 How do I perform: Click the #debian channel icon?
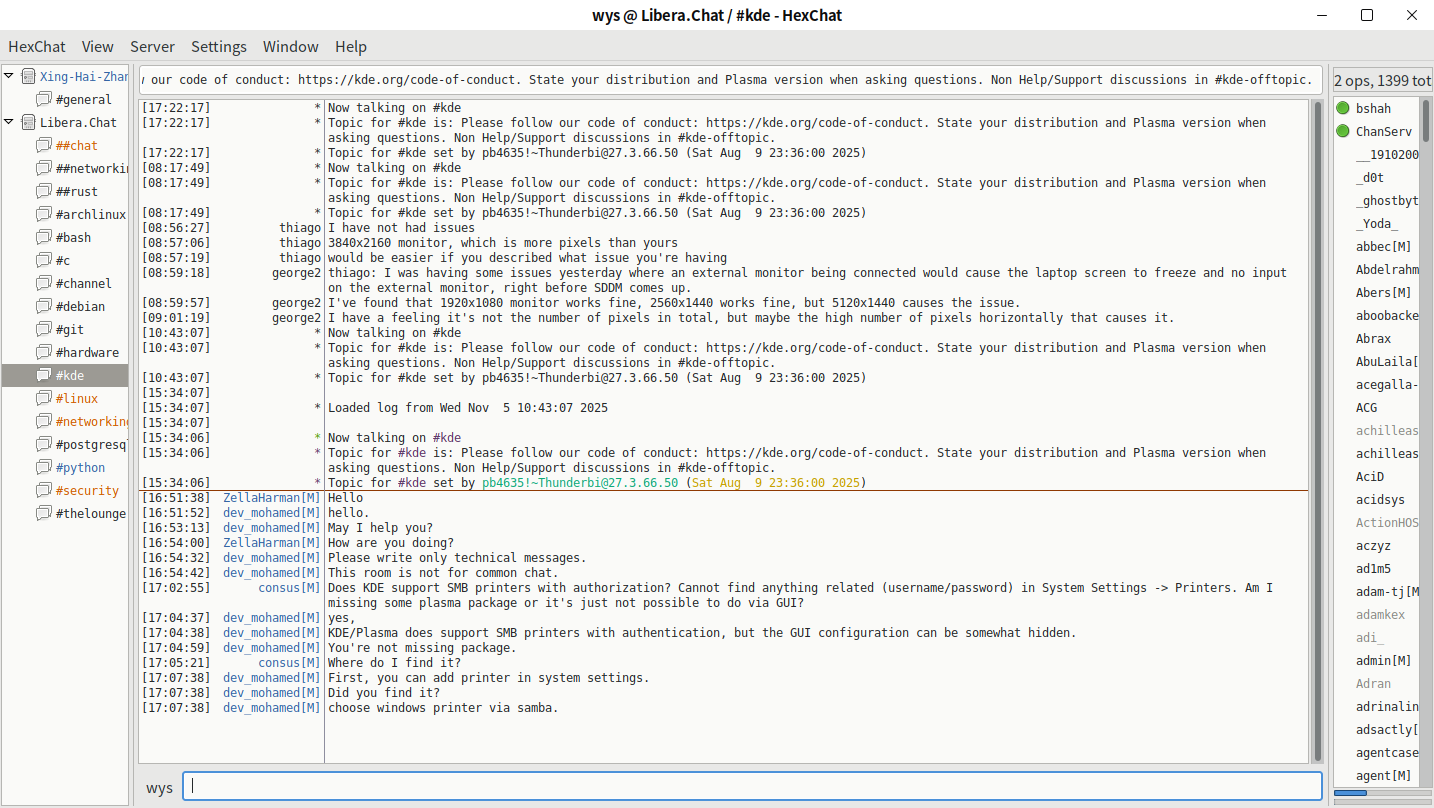pos(44,306)
